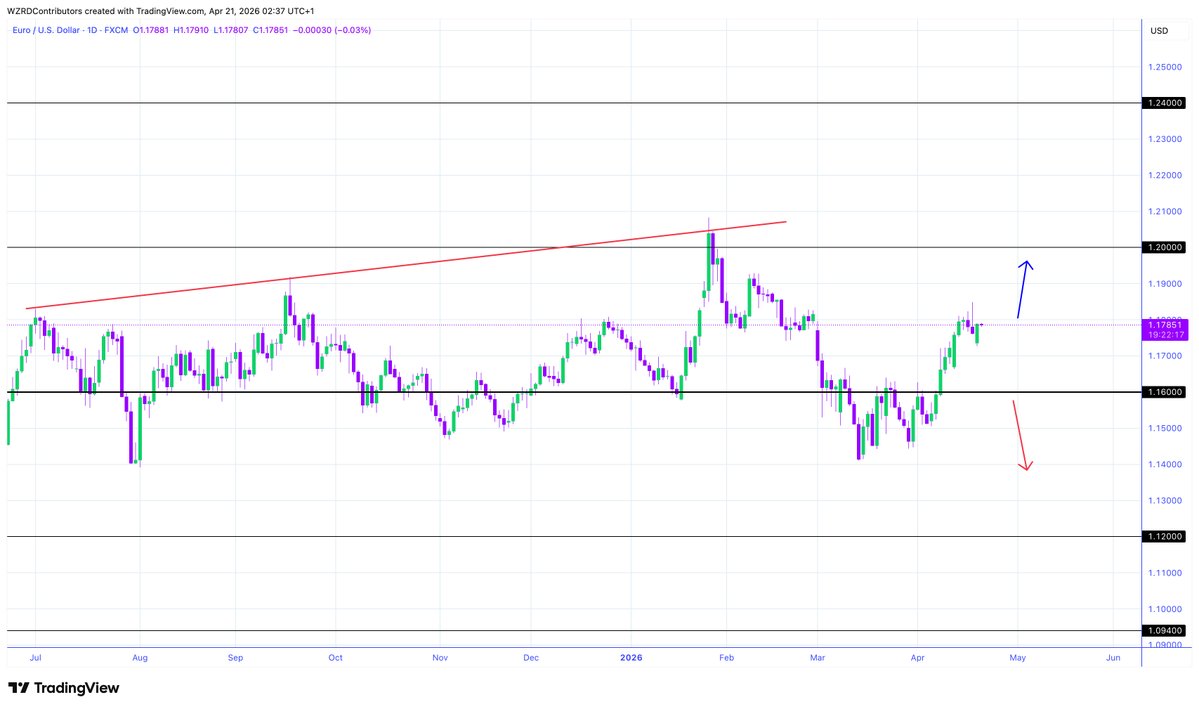The width and height of the screenshot is (1199, 709).
Task: Click the 1.15000 price axis label
Action: tap(1165, 428)
